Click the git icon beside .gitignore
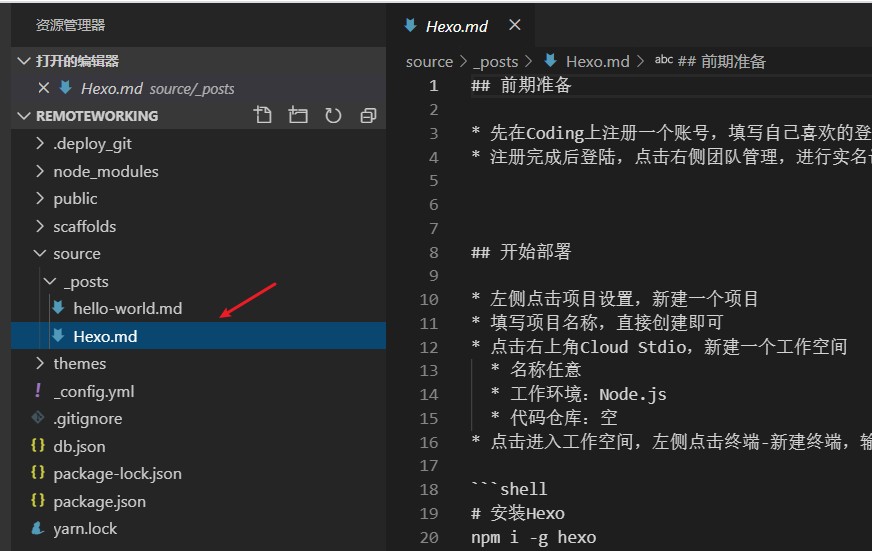Viewport: 872px width, 551px height. coord(37,418)
